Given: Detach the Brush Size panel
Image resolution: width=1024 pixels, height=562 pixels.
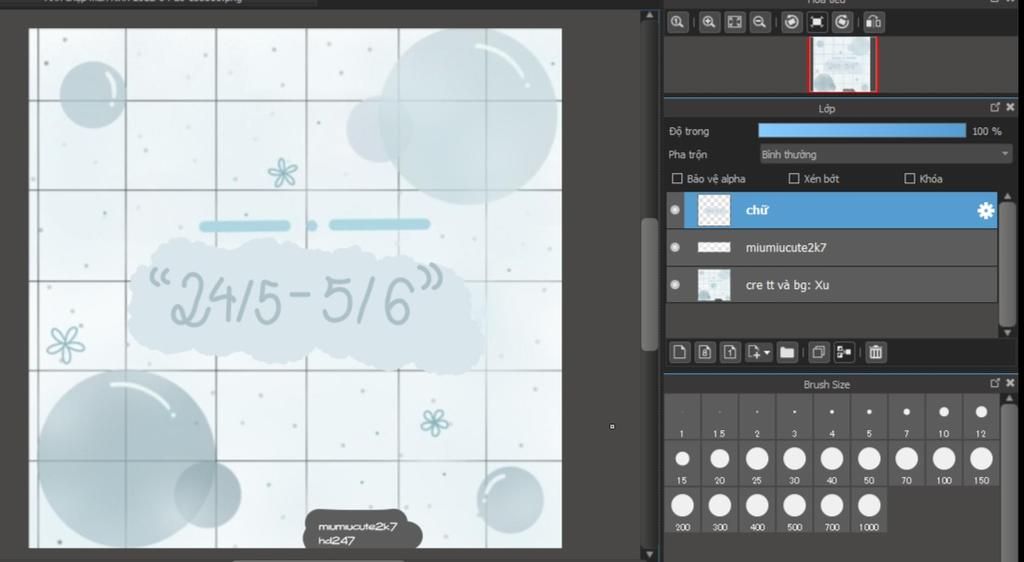Looking at the screenshot, I should tap(995, 383).
